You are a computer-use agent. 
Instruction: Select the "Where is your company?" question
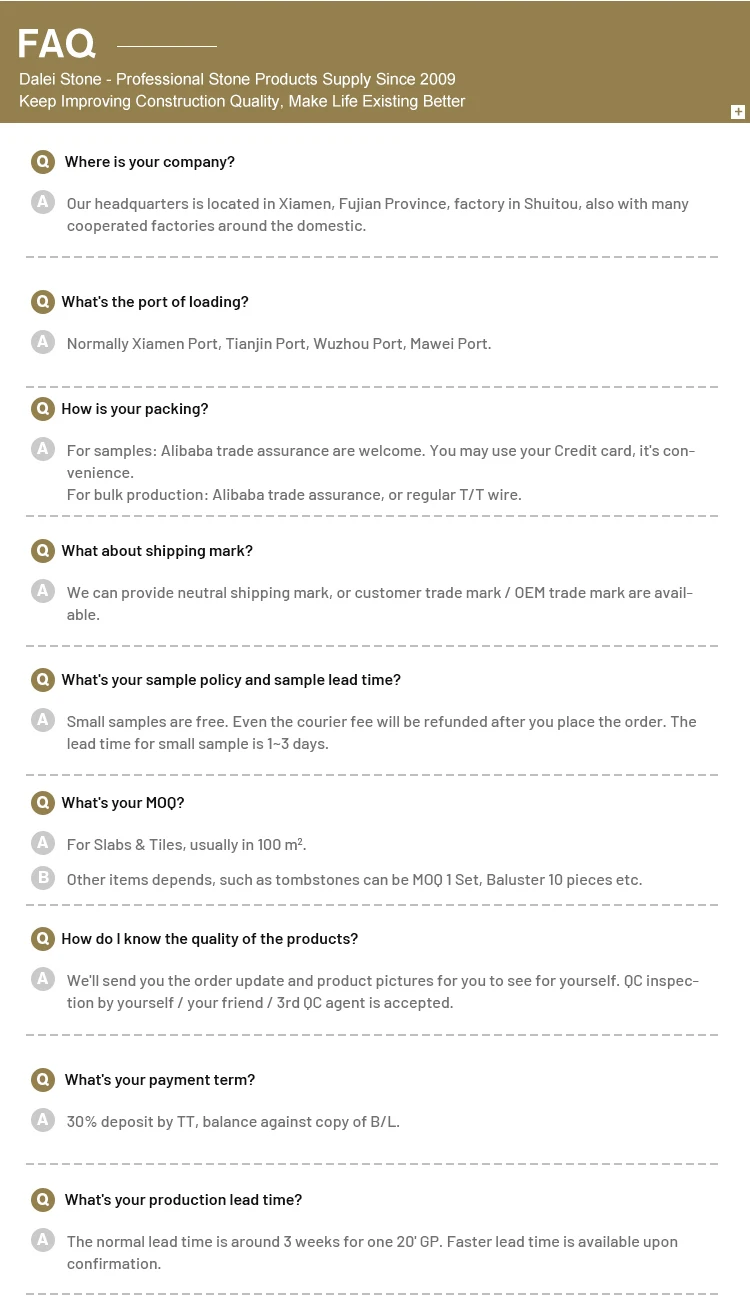[150, 162]
